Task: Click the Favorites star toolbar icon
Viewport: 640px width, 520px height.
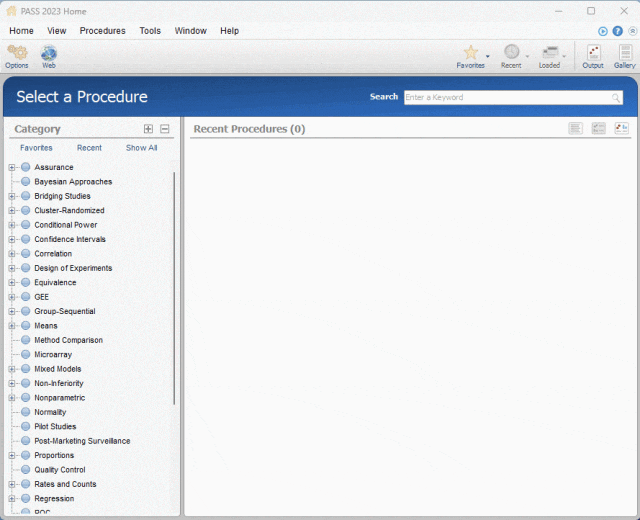Action: click(x=471, y=52)
